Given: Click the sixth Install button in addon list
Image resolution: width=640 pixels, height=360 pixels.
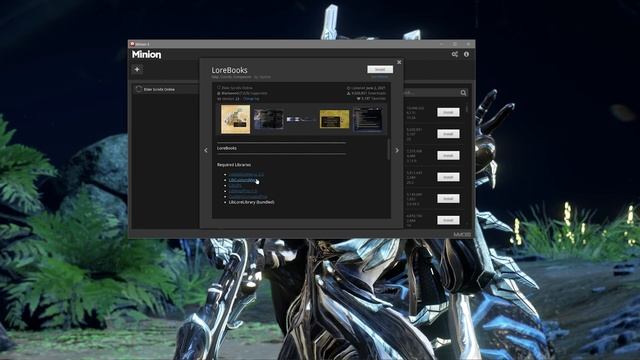Looking at the screenshot, I should pyautogui.click(x=448, y=220).
